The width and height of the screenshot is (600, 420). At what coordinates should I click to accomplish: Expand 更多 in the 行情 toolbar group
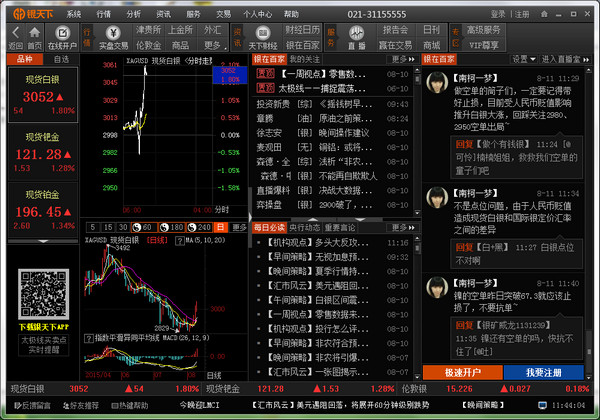click(x=213, y=46)
